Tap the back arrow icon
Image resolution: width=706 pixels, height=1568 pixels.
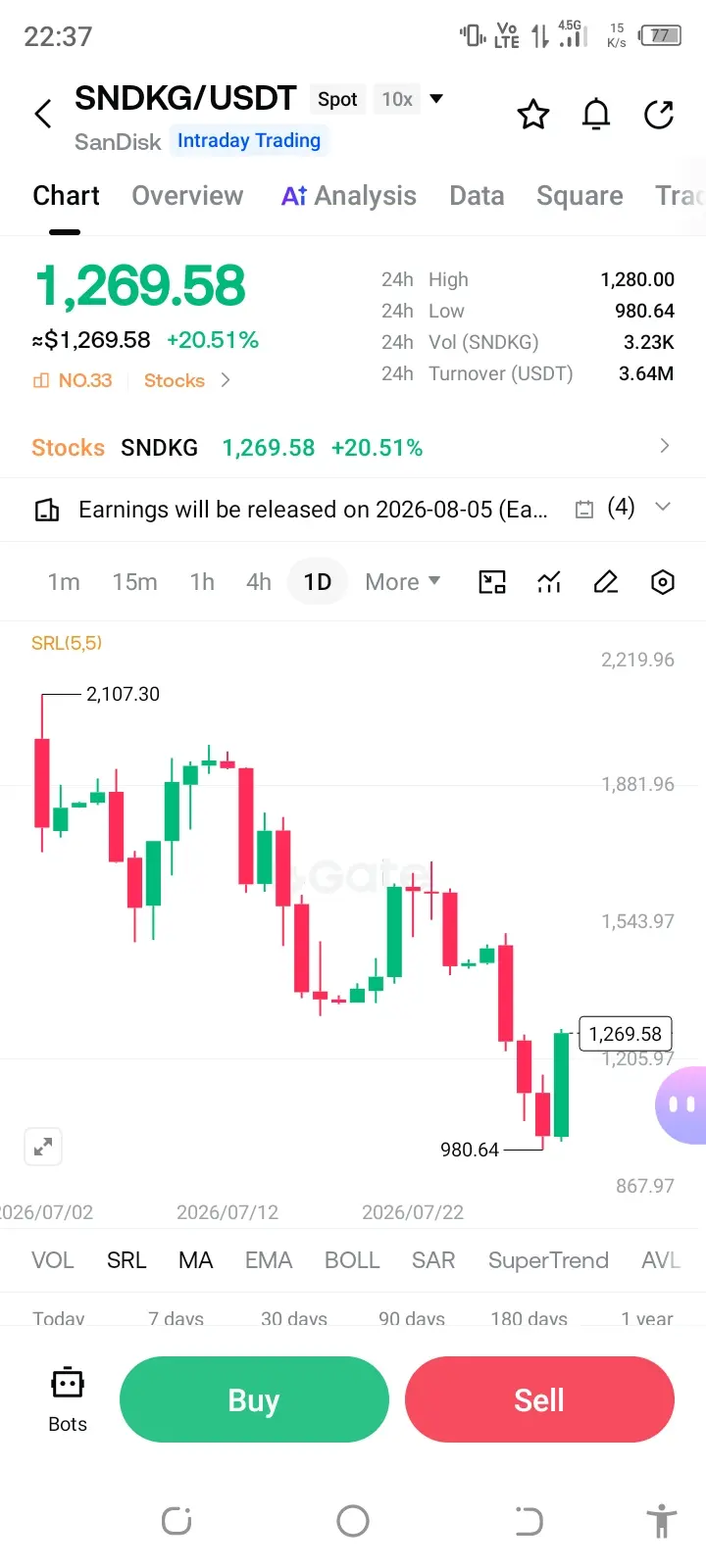pyautogui.click(x=43, y=114)
